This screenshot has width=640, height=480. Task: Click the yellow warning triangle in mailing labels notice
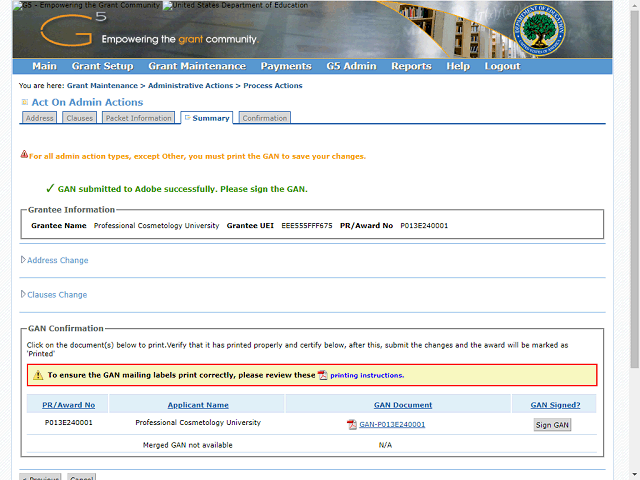pos(38,375)
